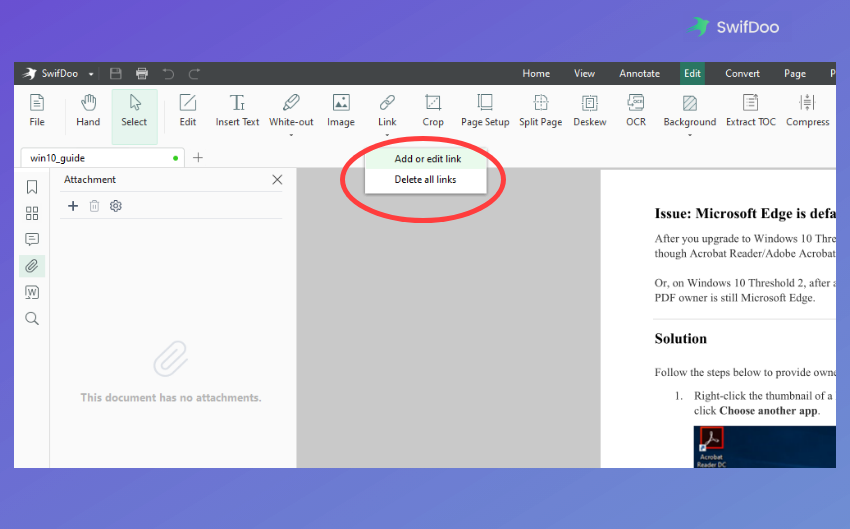Expand the Background dropdown arrow

click(x=690, y=135)
